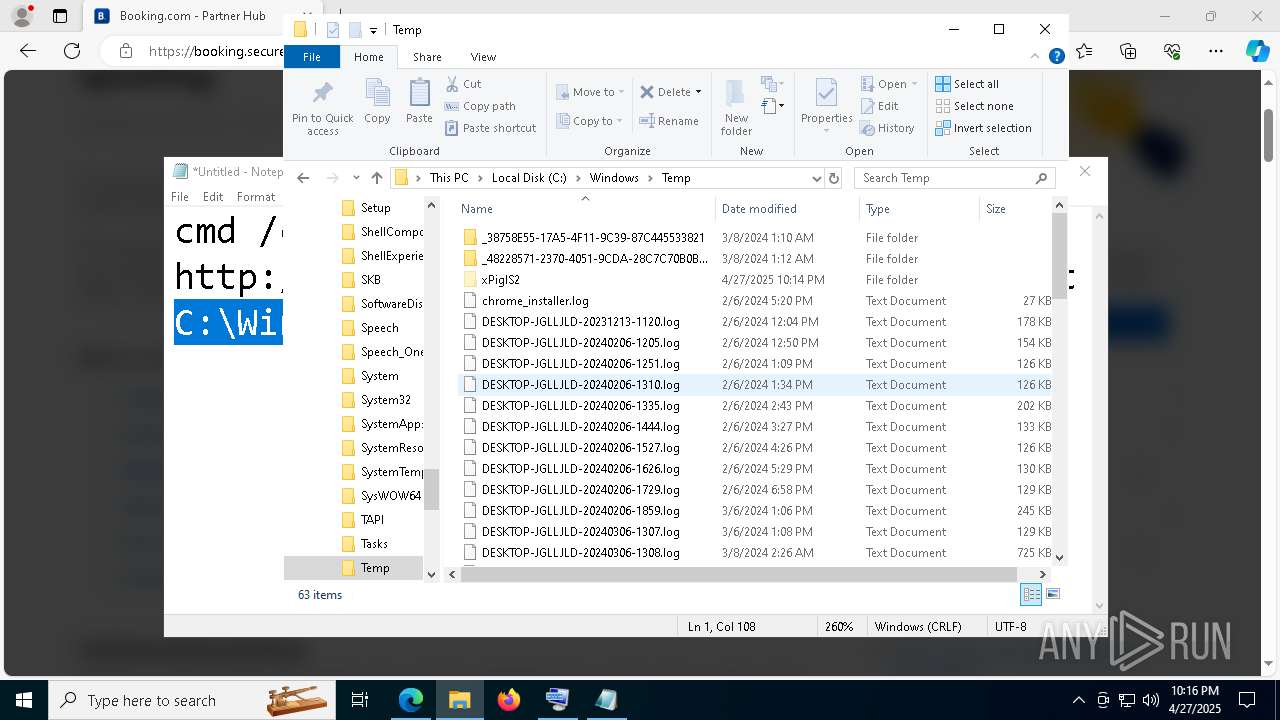Open Recent locations dropdown arrow
1280x720 pixels.
(356, 178)
